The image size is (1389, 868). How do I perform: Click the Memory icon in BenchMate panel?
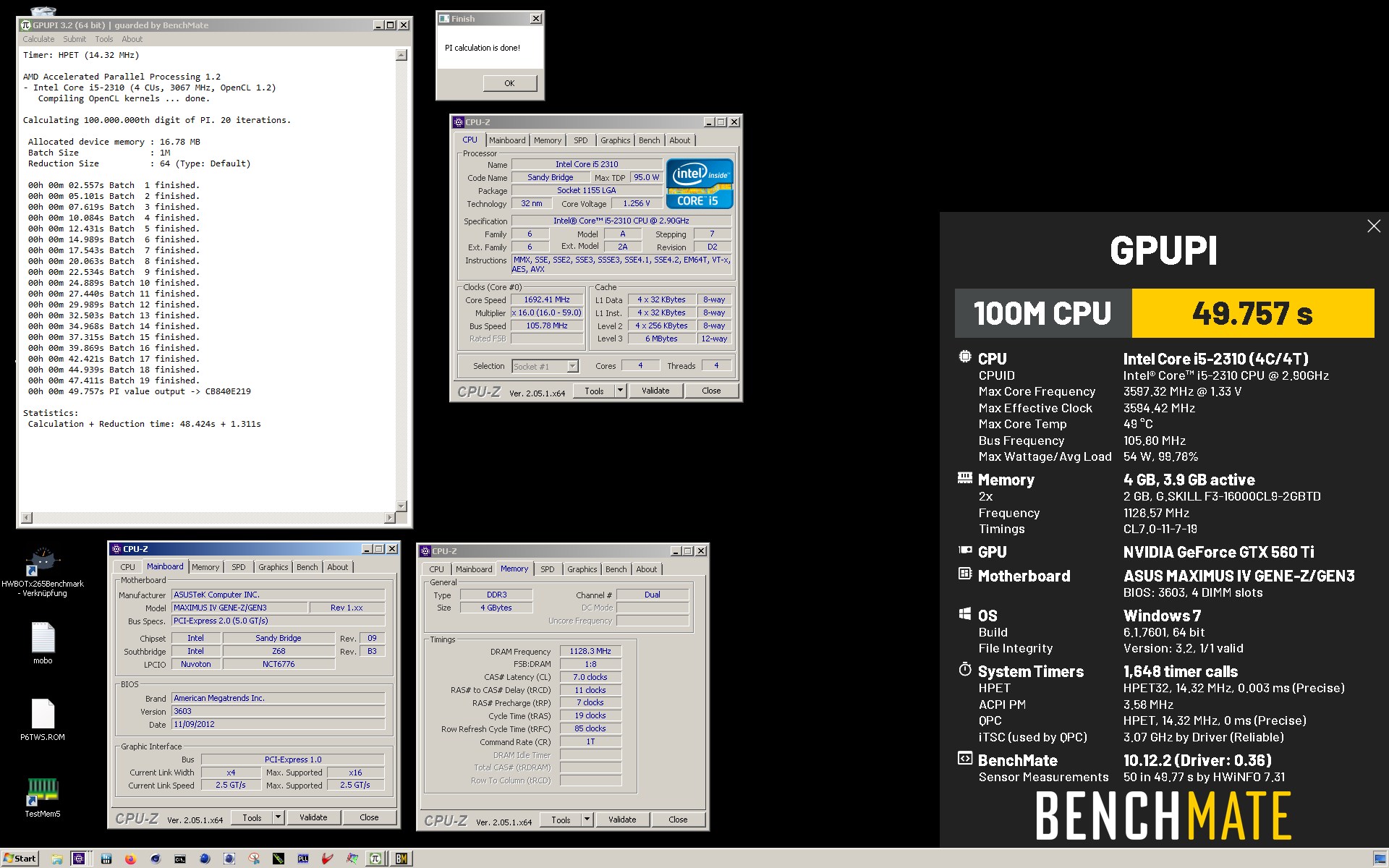point(964,478)
